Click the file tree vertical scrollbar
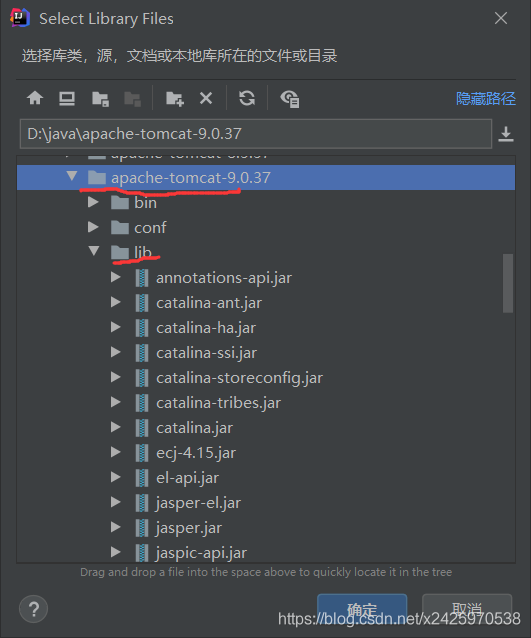The height and width of the screenshot is (638, 531). click(x=508, y=283)
